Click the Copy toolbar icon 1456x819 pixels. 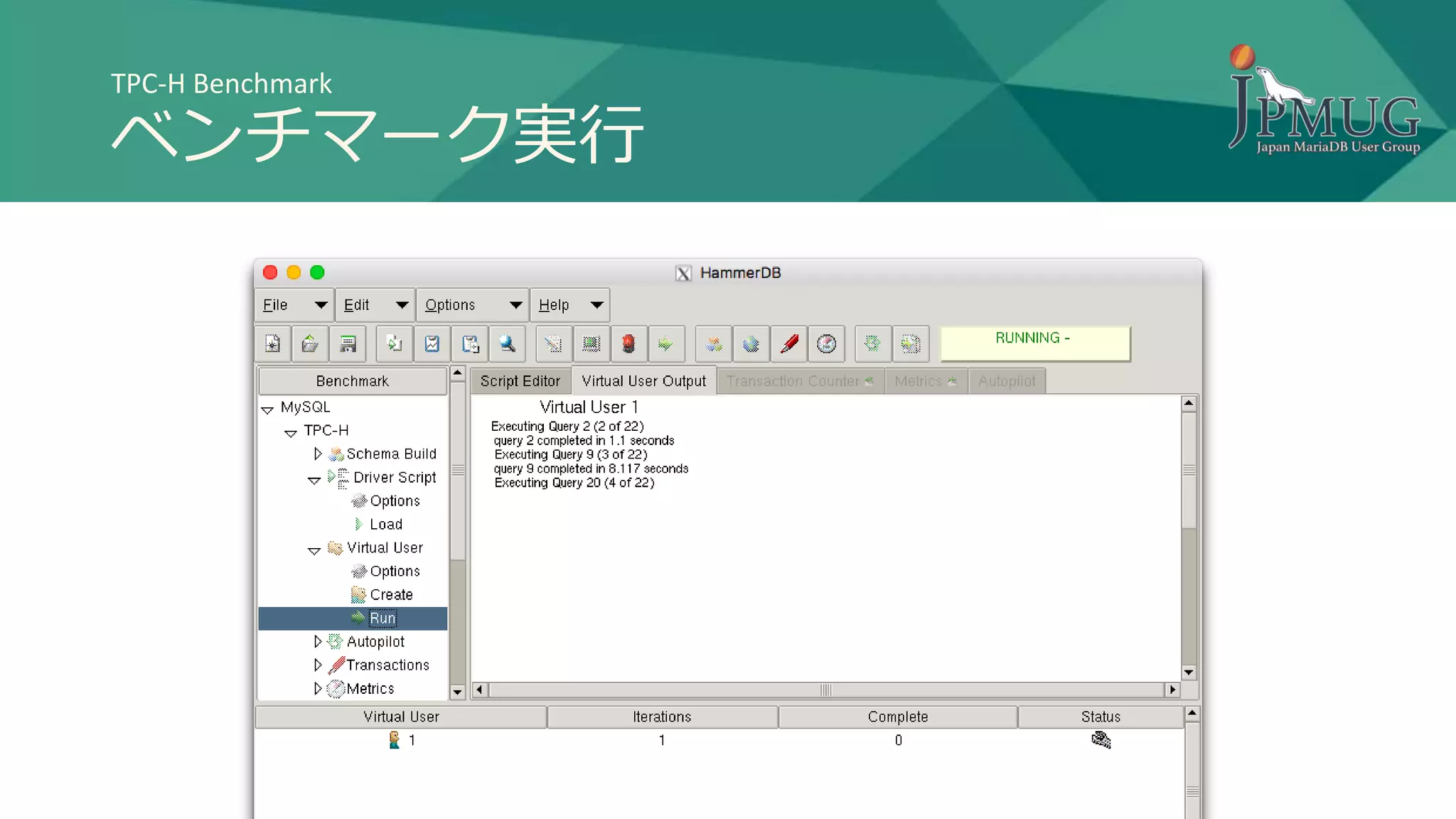coord(395,344)
